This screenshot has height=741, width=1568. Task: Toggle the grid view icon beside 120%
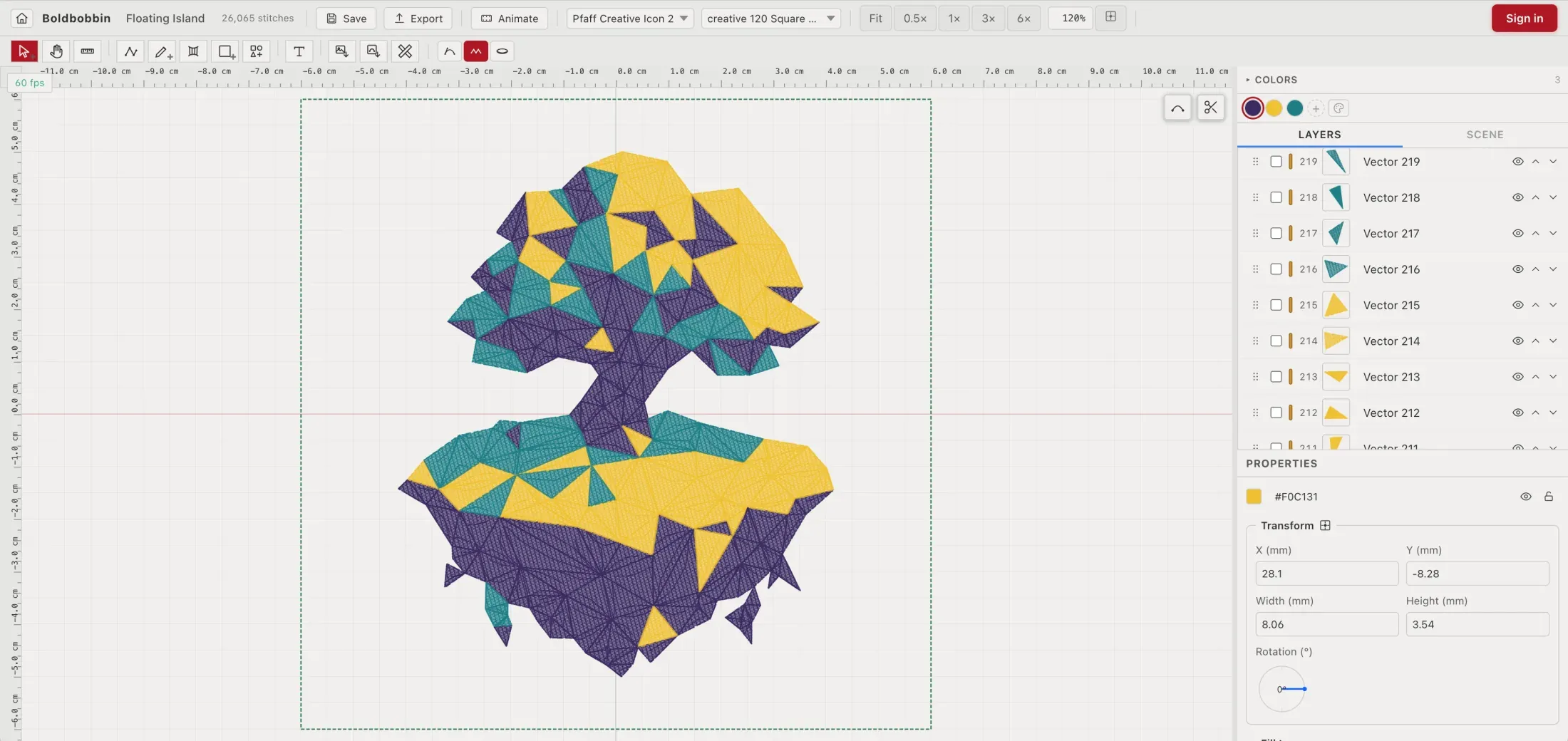tap(1111, 17)
